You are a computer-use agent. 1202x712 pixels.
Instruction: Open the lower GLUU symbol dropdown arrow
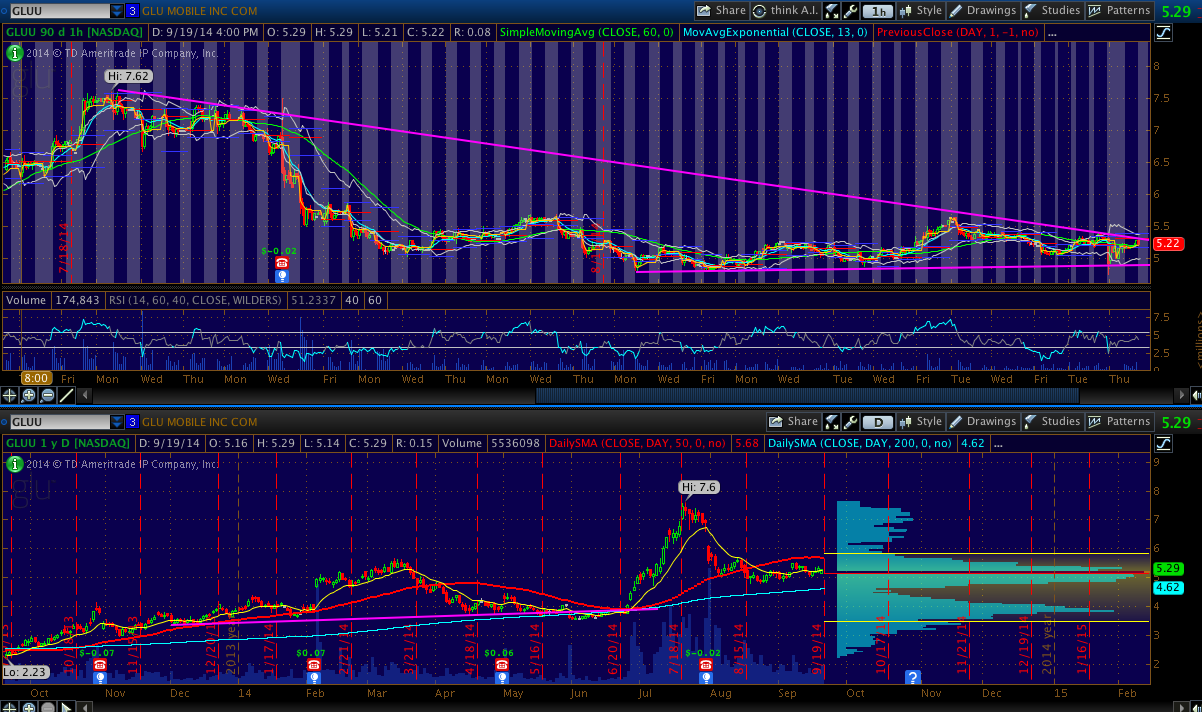pyautogui.click(x=117, y=422)
